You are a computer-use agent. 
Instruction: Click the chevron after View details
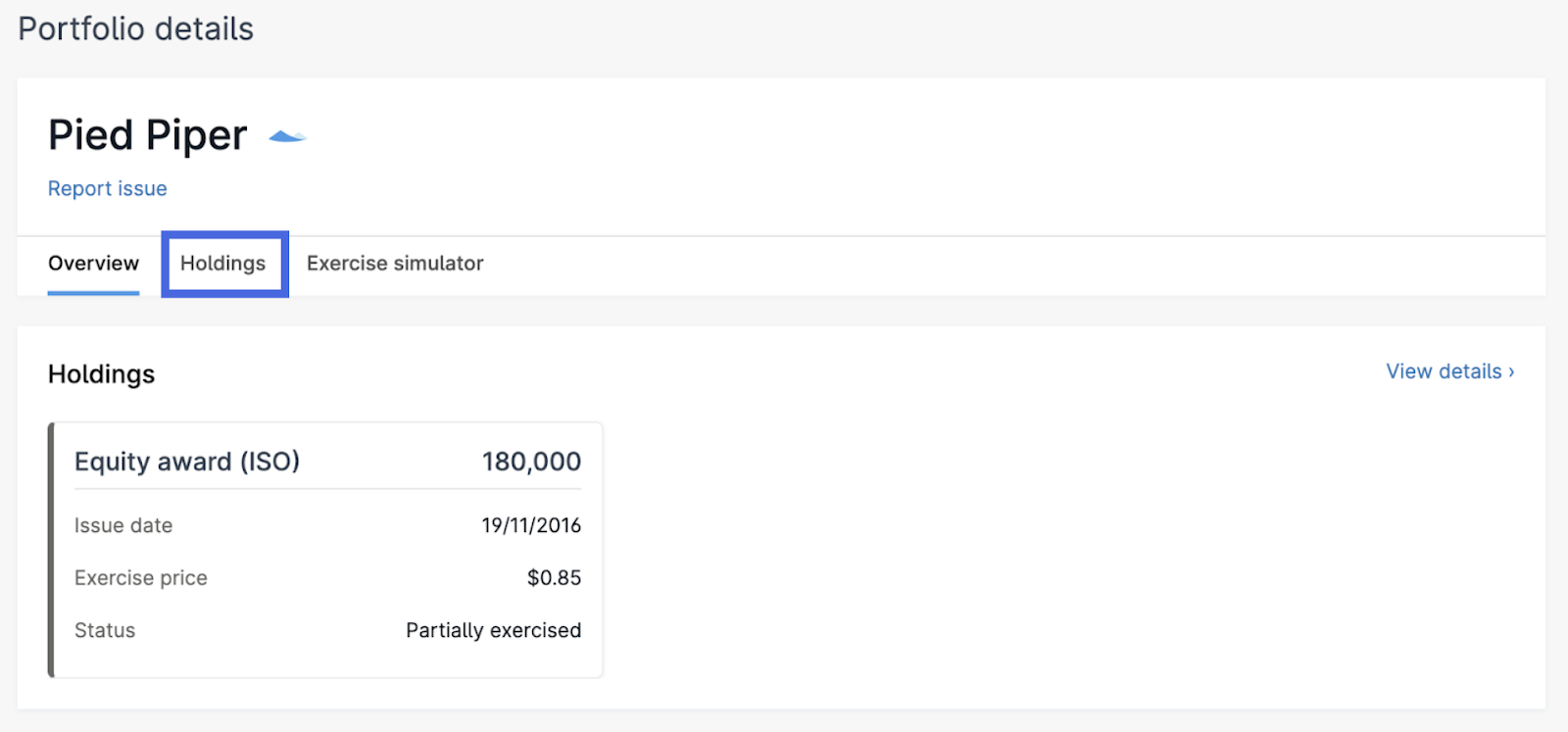[1511, 372]
